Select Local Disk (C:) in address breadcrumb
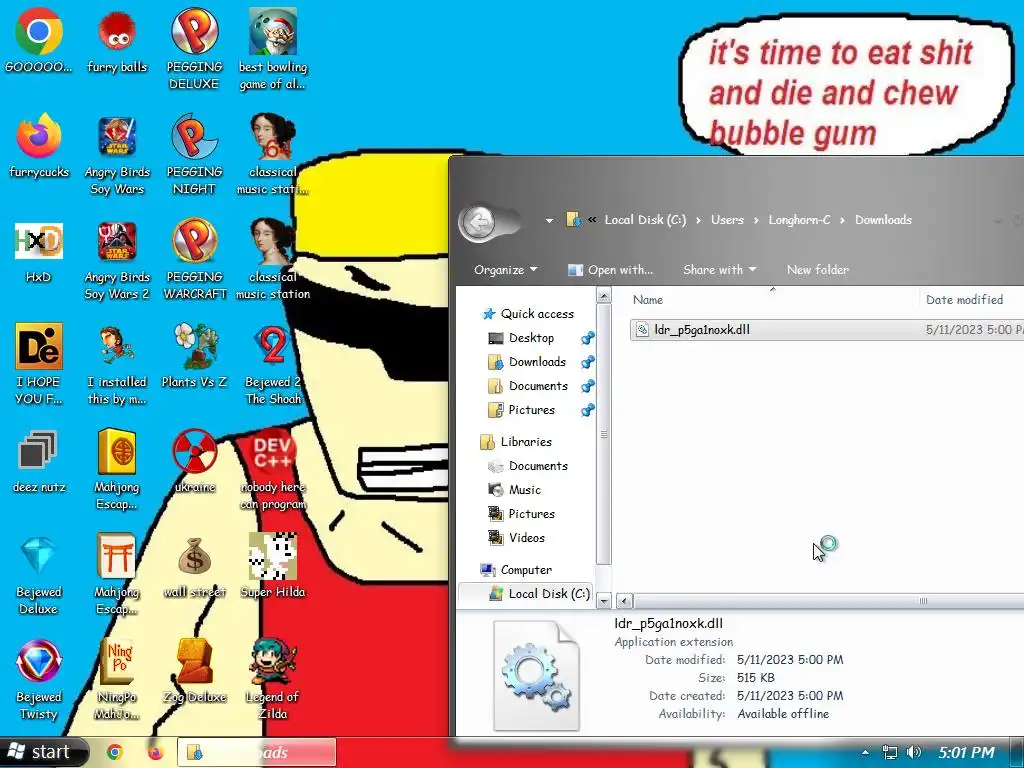Viewport: 1024px width, 768px height. coord(645,220)
